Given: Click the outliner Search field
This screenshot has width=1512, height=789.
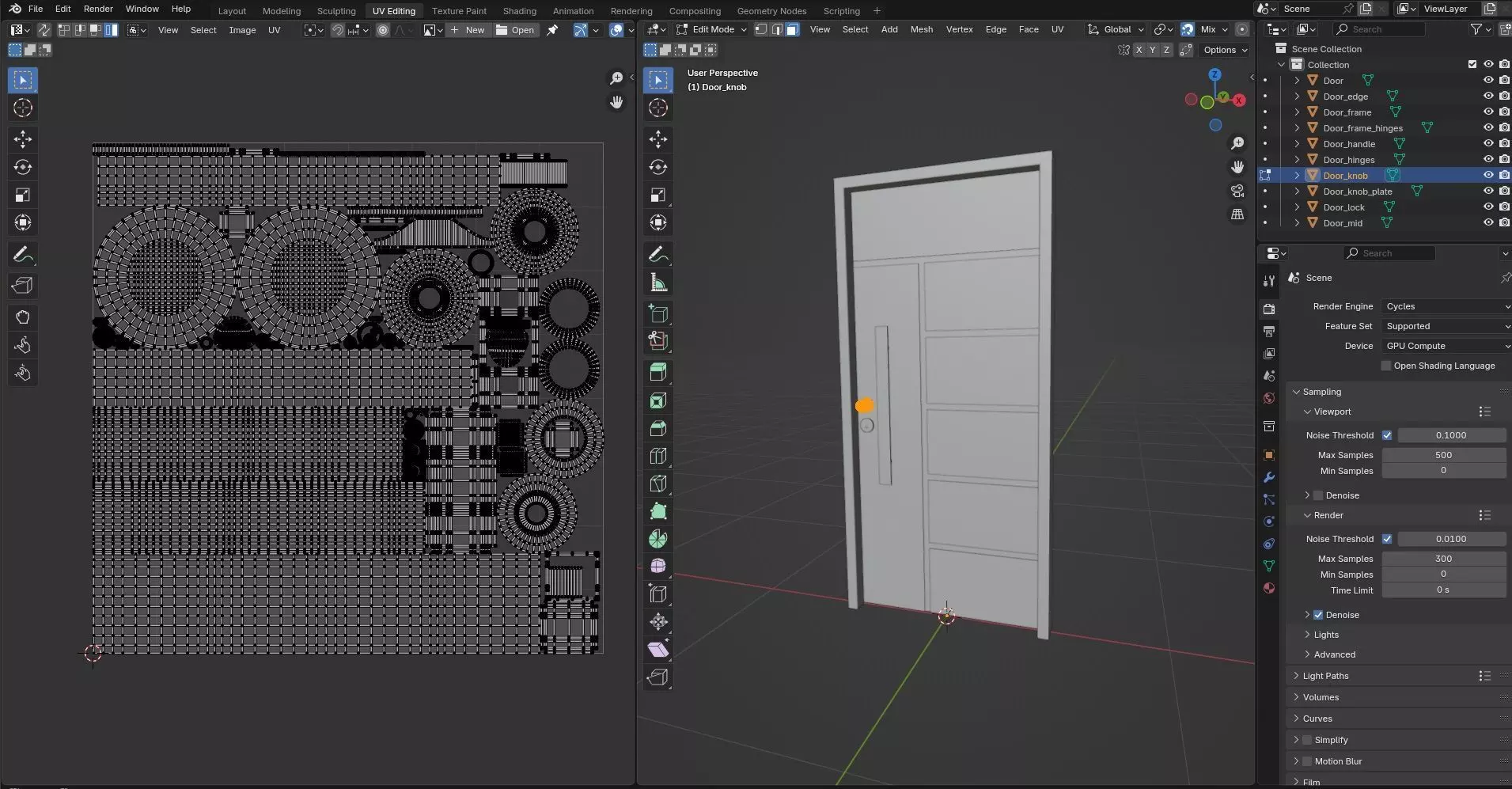Looking at the screenshot, I should 1379,29.
